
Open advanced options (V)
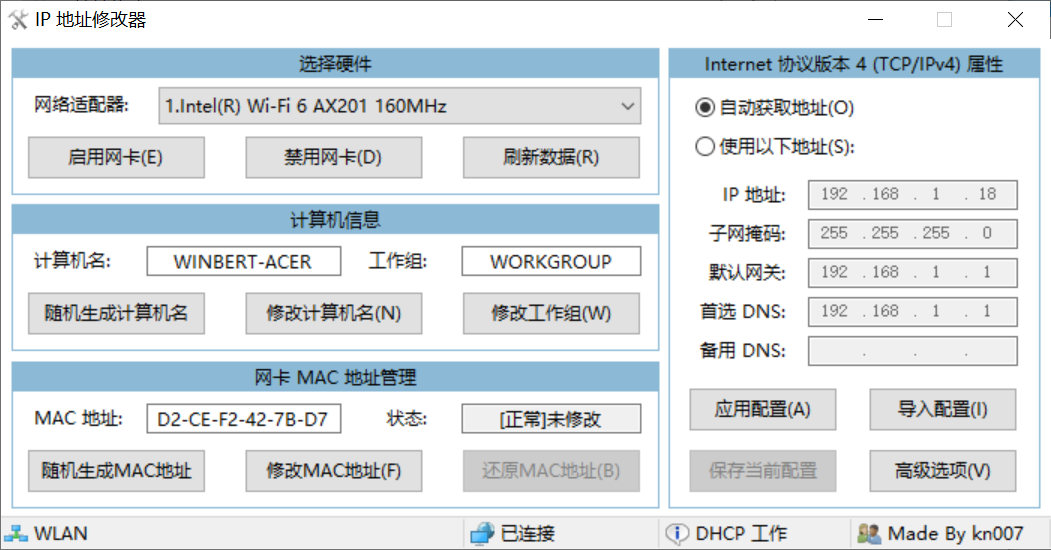click(942, 471)
